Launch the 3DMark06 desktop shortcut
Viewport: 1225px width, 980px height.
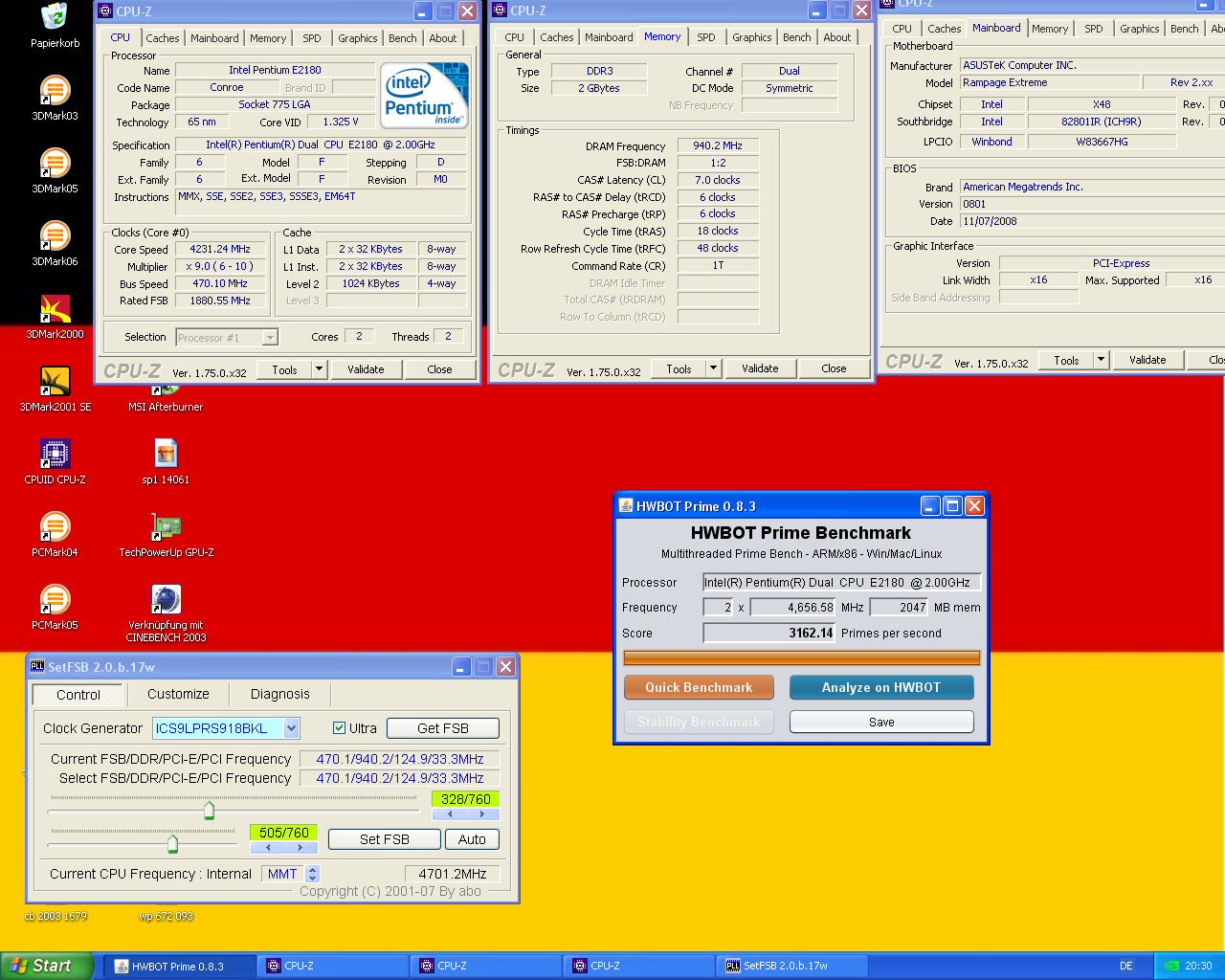point(55,236)
